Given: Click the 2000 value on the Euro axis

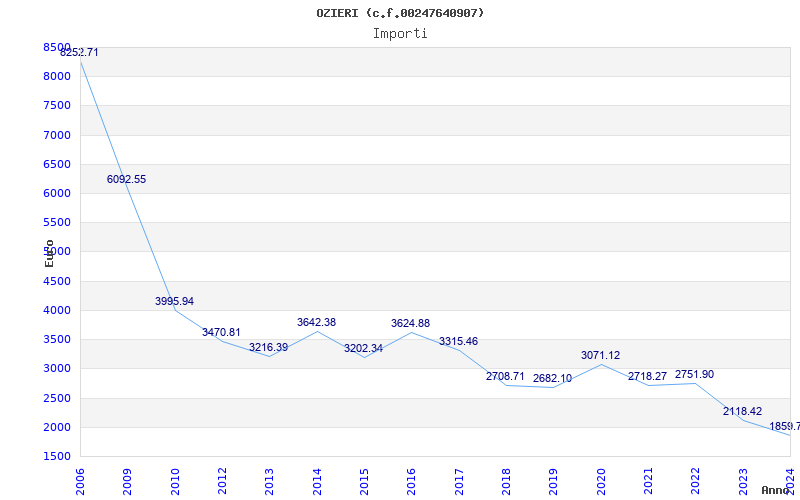Looking at the screenshot, I should tap(57, 427).
